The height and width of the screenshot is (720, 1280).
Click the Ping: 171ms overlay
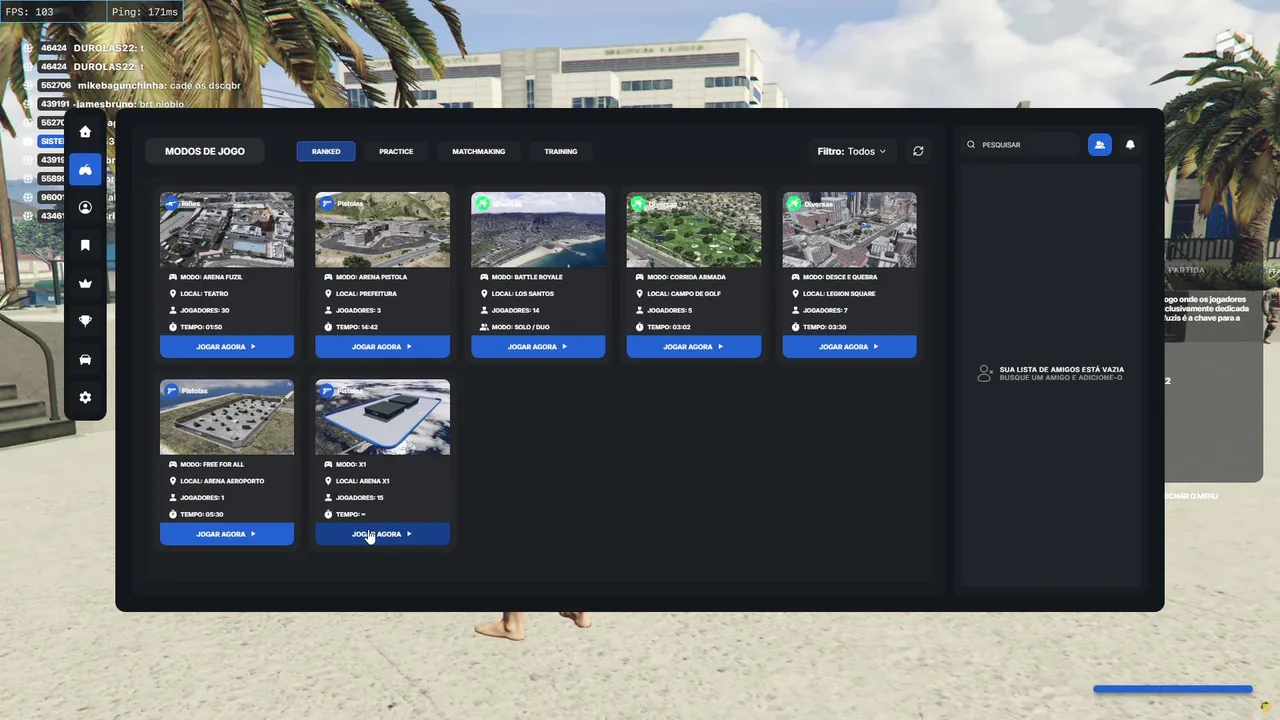[x=144, y=12]
